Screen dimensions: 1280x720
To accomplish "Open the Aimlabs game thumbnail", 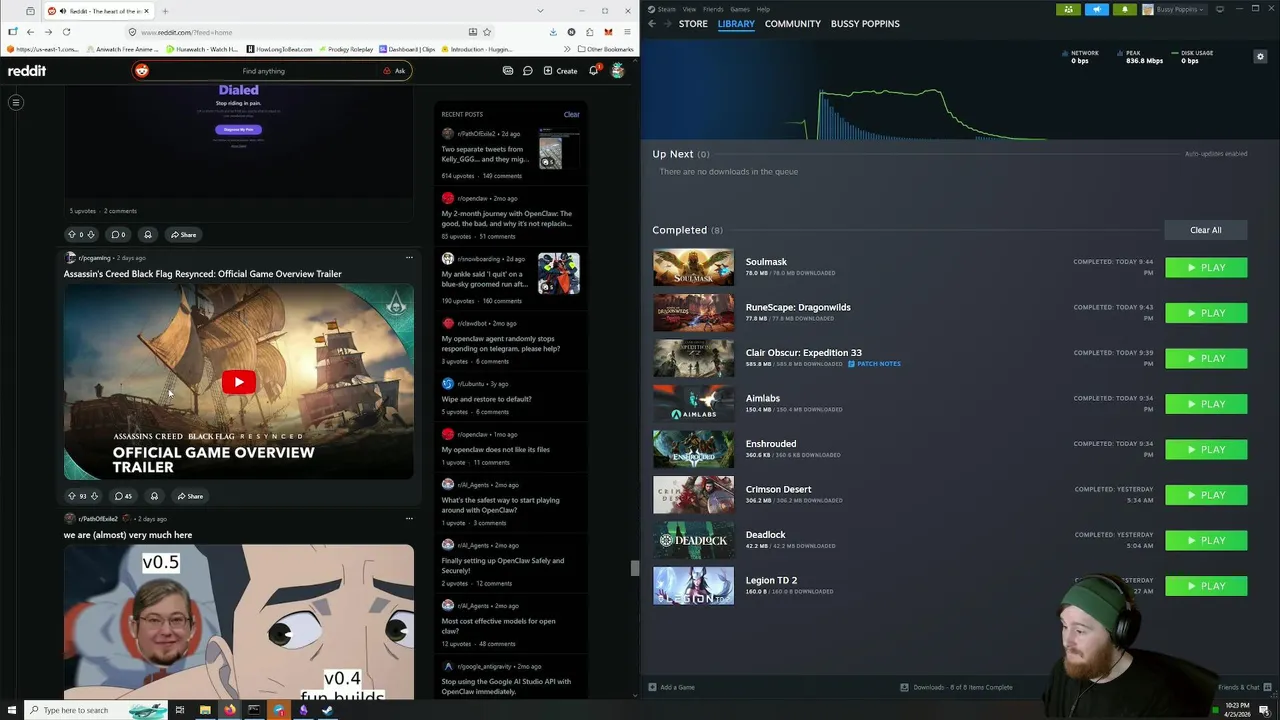I will [x=693, y=404].
